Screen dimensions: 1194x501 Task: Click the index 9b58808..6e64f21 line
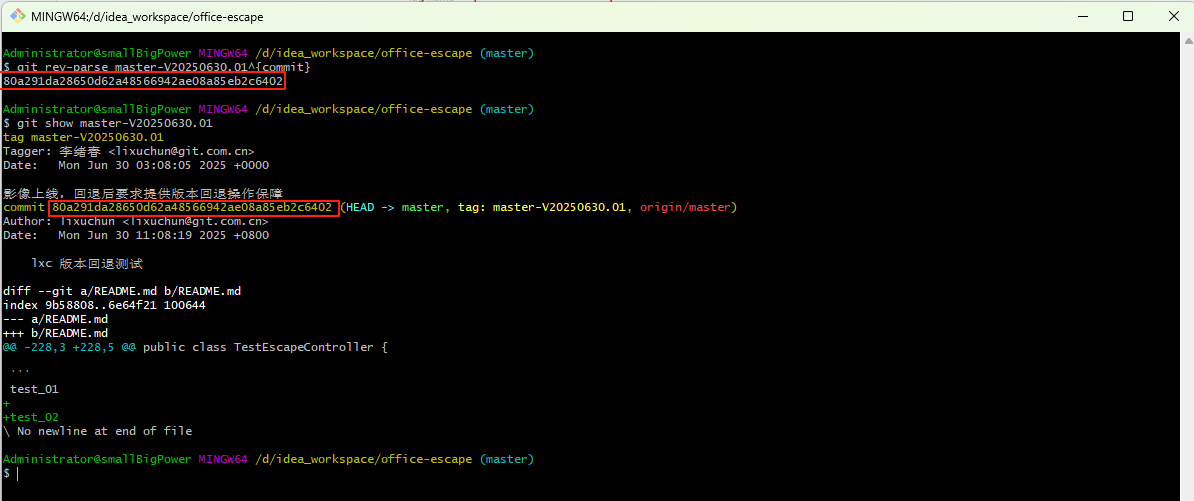click(104, 305)
